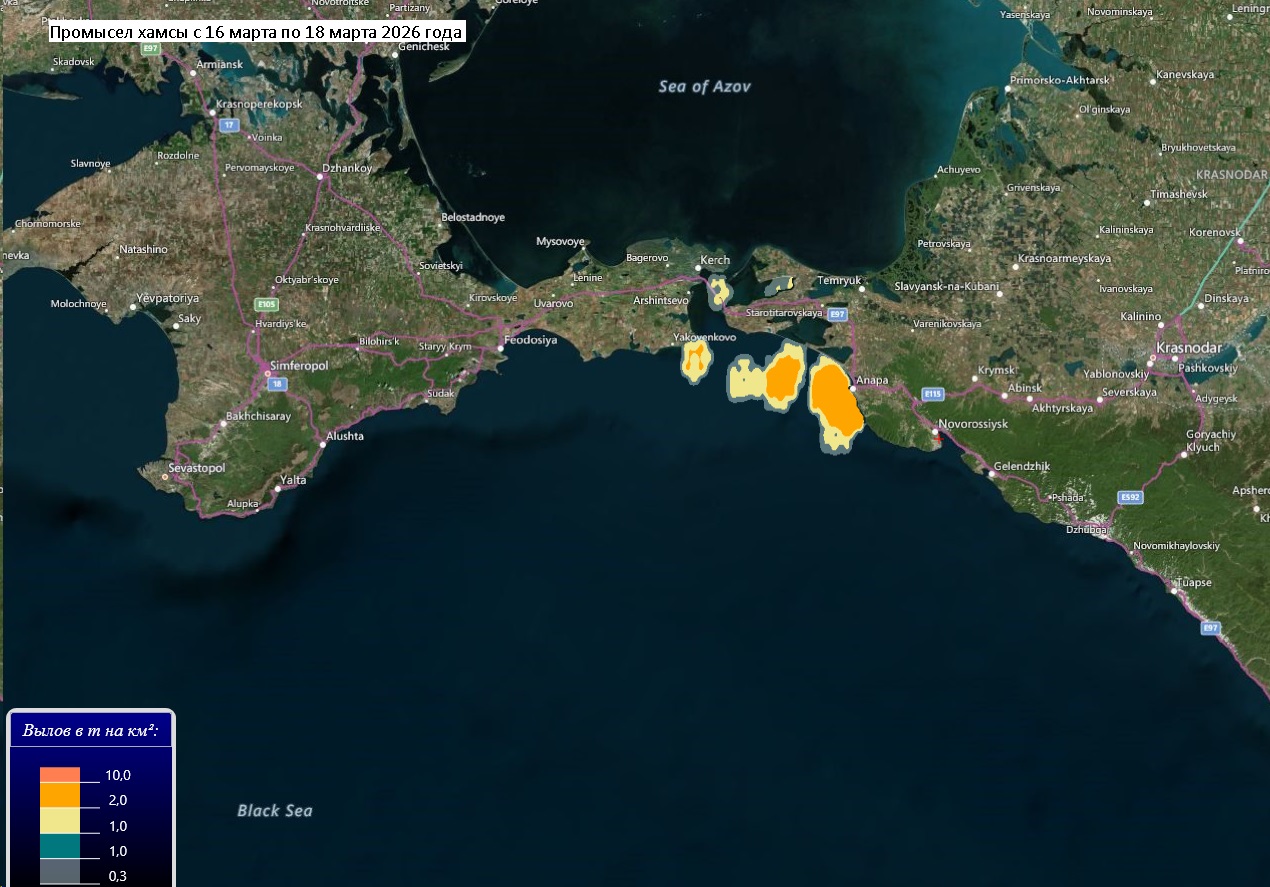Click the large orange catch zone beside Anapa
The height and width of the screenshot is (887, 1270).
tap(835, 400)
